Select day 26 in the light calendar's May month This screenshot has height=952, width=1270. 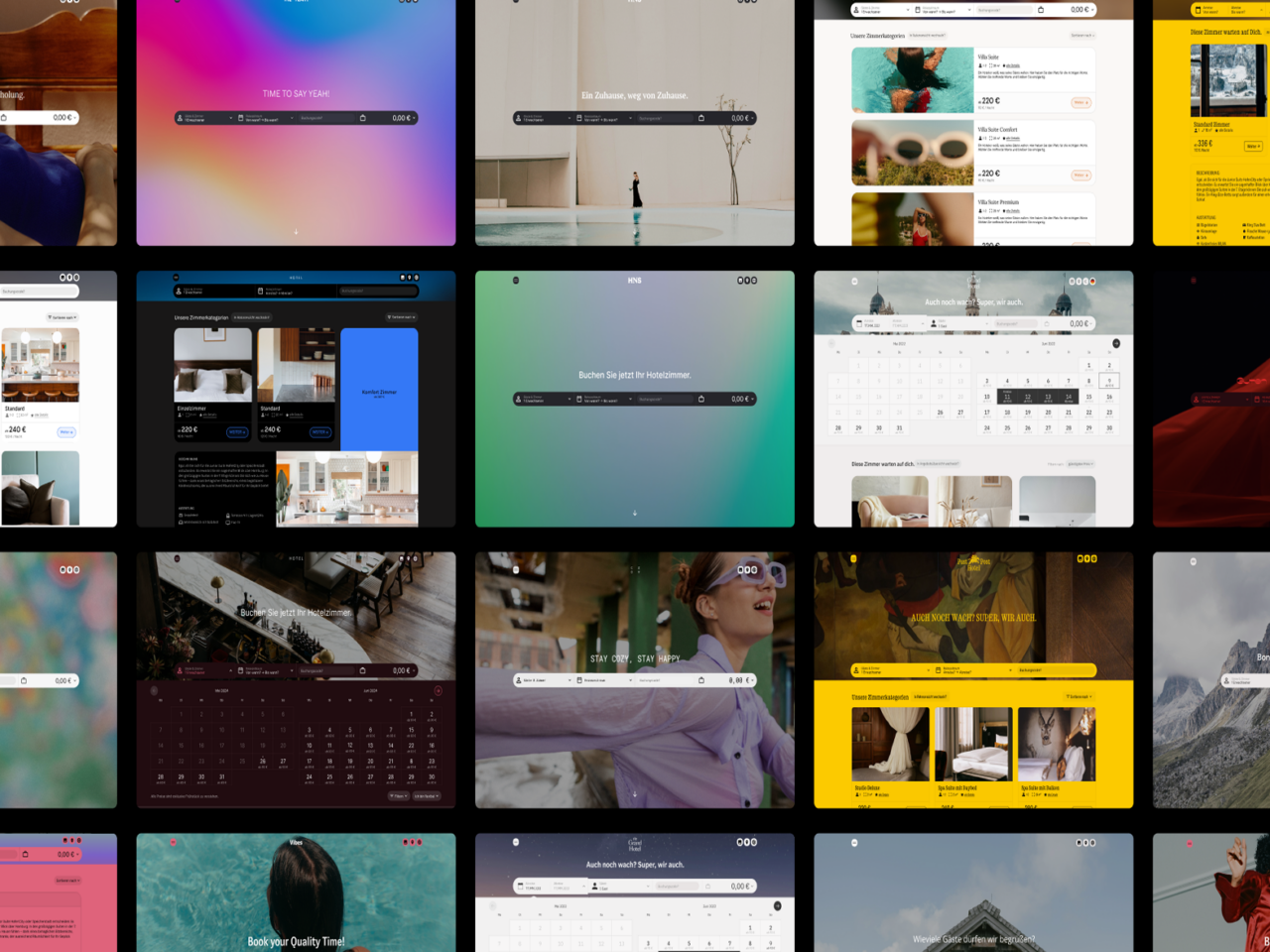[940, 413]
